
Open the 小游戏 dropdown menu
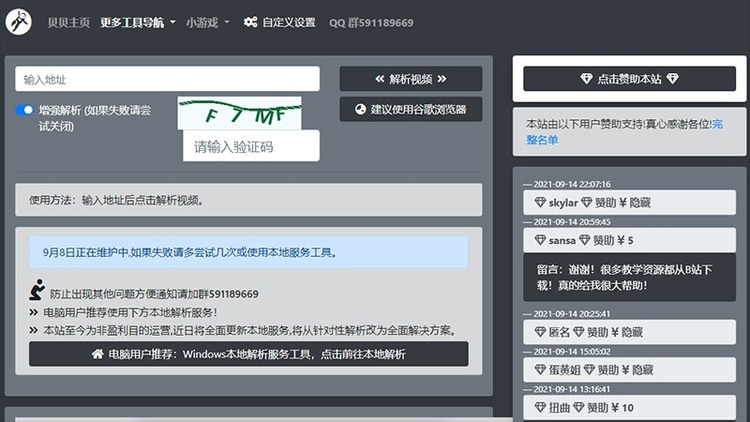pos(208,22)
